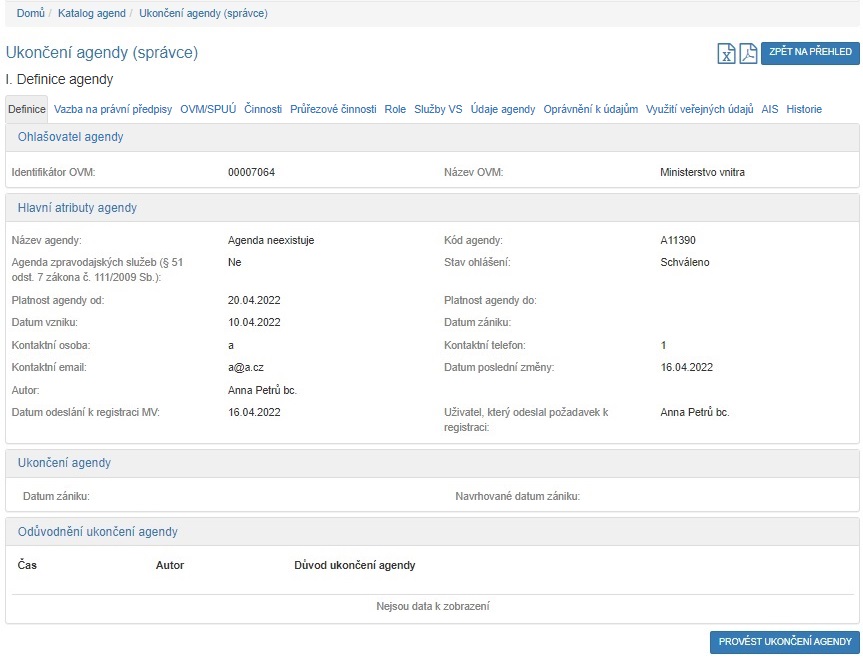Screen dimensions: 863x657
Task: Select the Definice tab
Action: (27, 109)
